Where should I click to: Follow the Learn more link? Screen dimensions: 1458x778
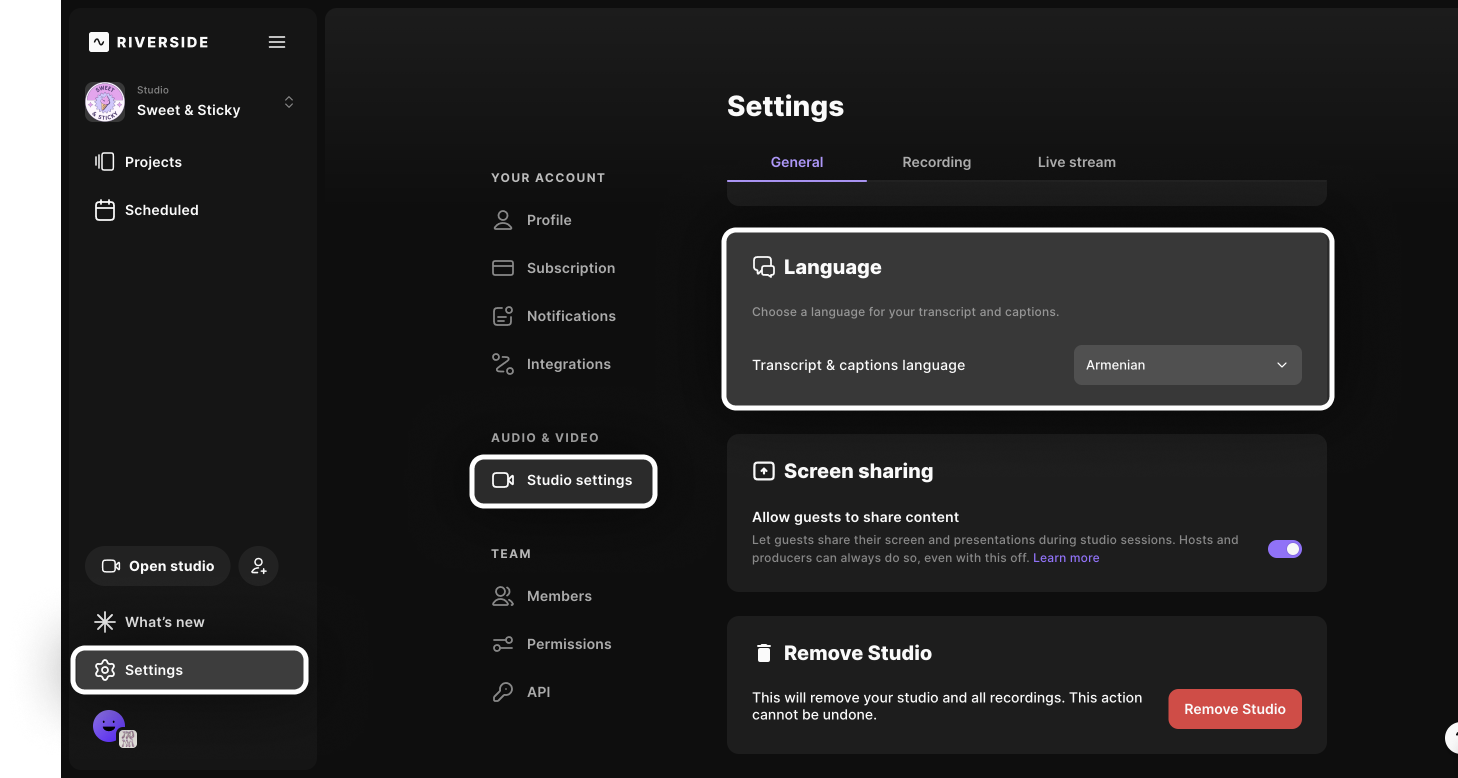pos(1066,558)
